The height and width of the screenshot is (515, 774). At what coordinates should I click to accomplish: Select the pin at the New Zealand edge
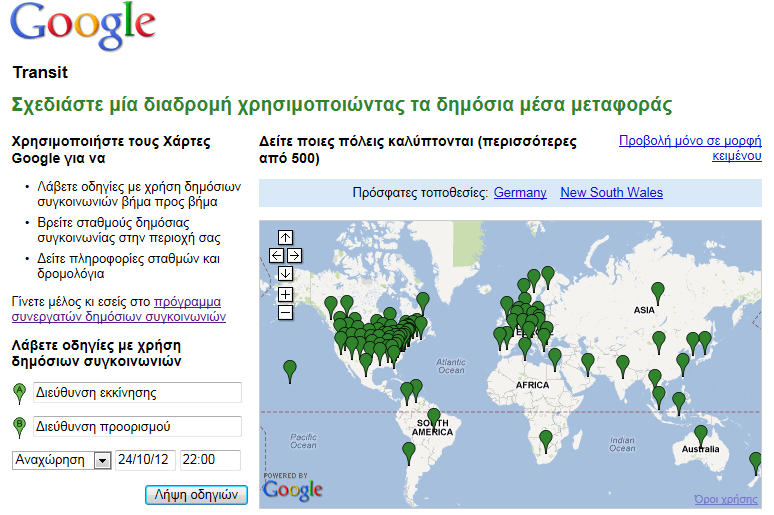755,462
